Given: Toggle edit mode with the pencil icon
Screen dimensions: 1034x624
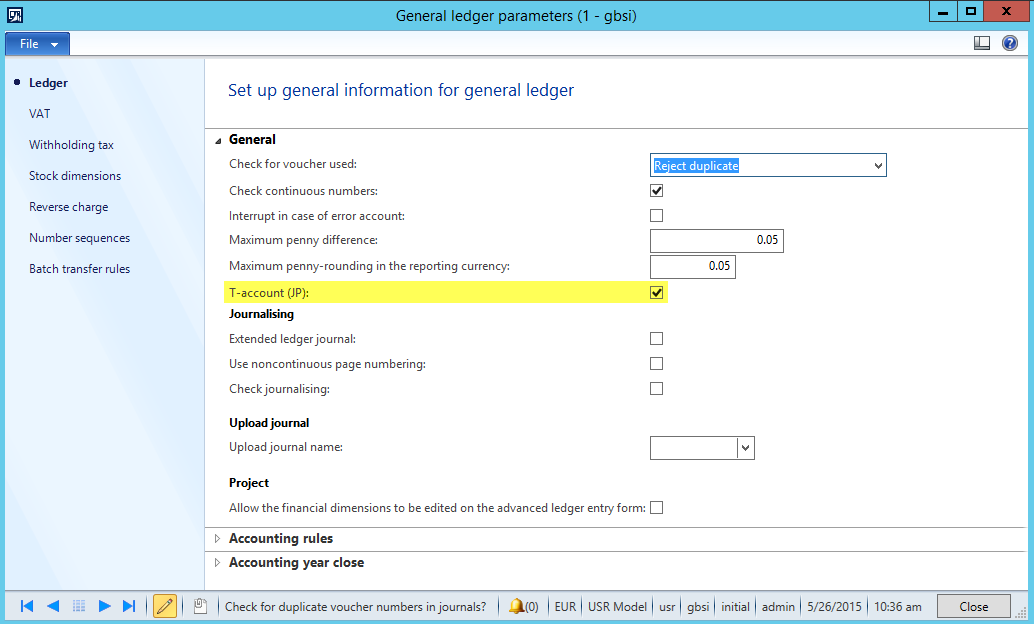Looking at the screenshot, I should [165, 606].
